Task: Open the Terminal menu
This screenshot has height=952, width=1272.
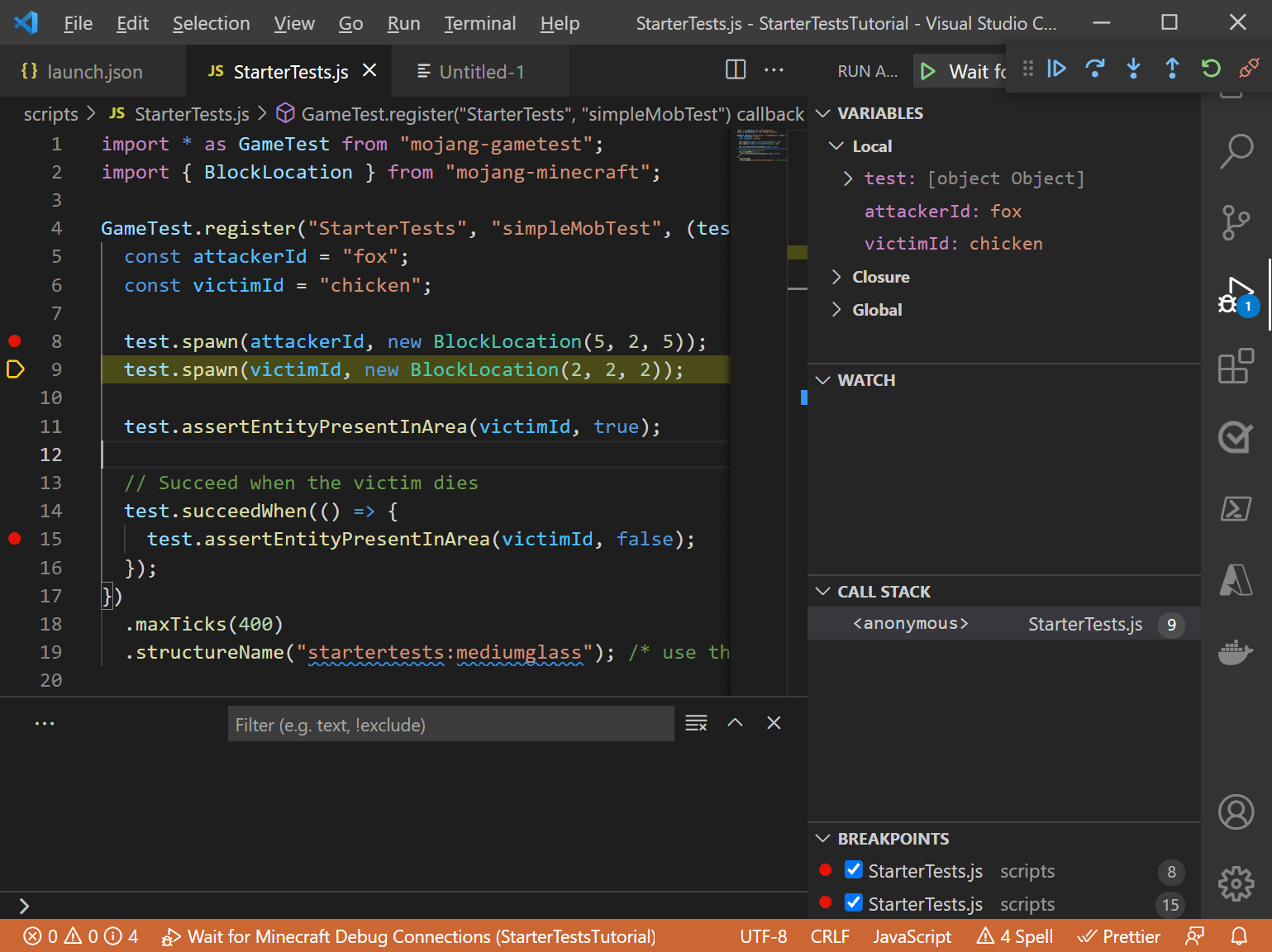Action: coord(479,23)
